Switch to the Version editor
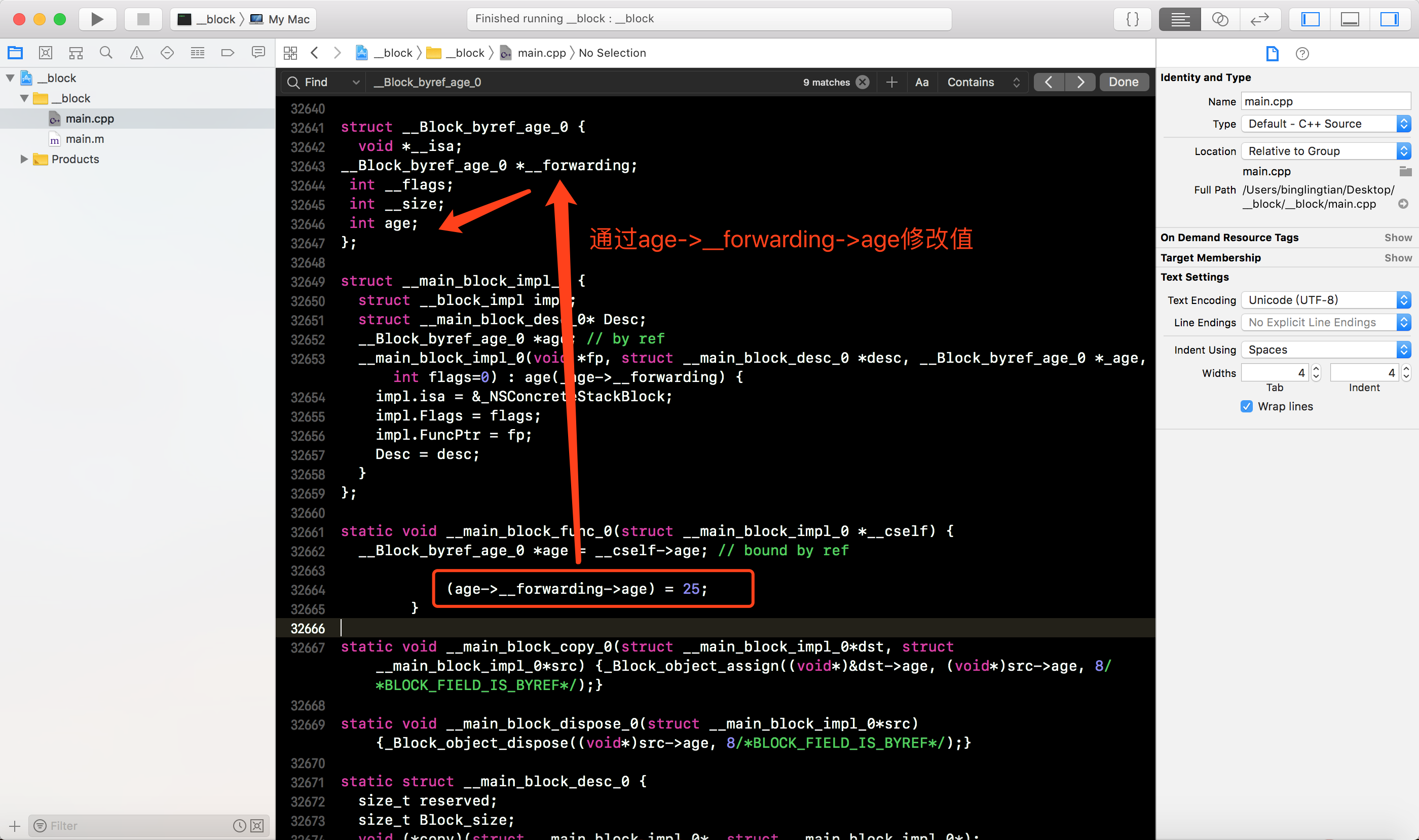Screen dimensions: 1419x840 1259,19
